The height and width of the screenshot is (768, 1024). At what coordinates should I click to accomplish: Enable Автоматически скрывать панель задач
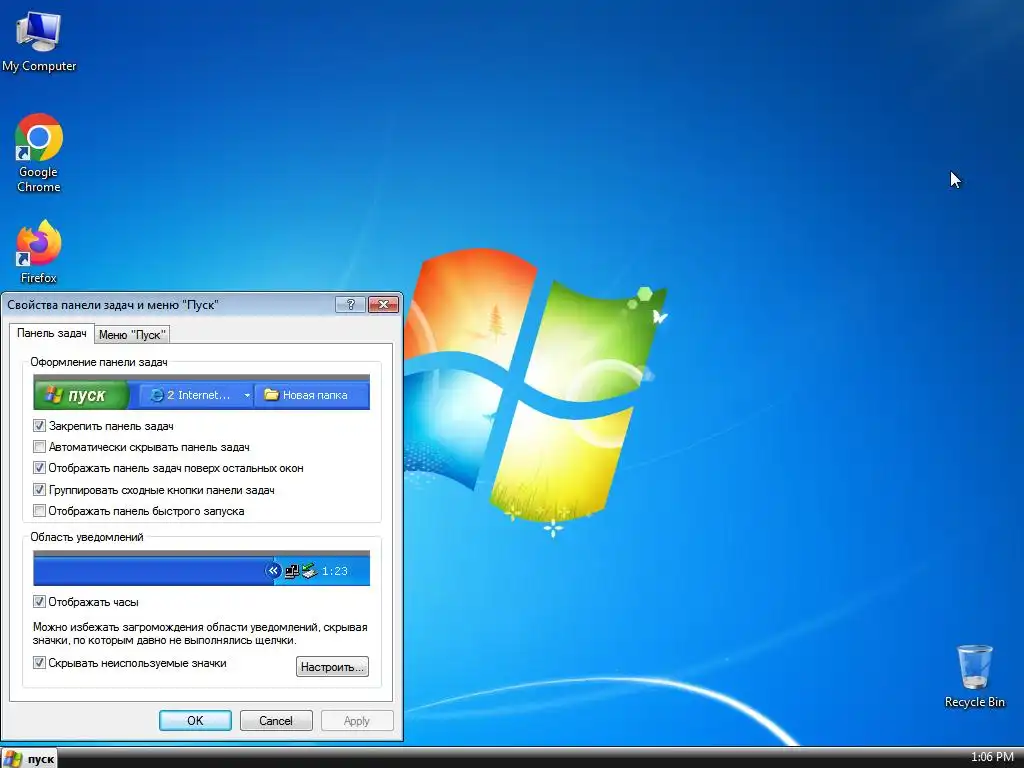39,447
